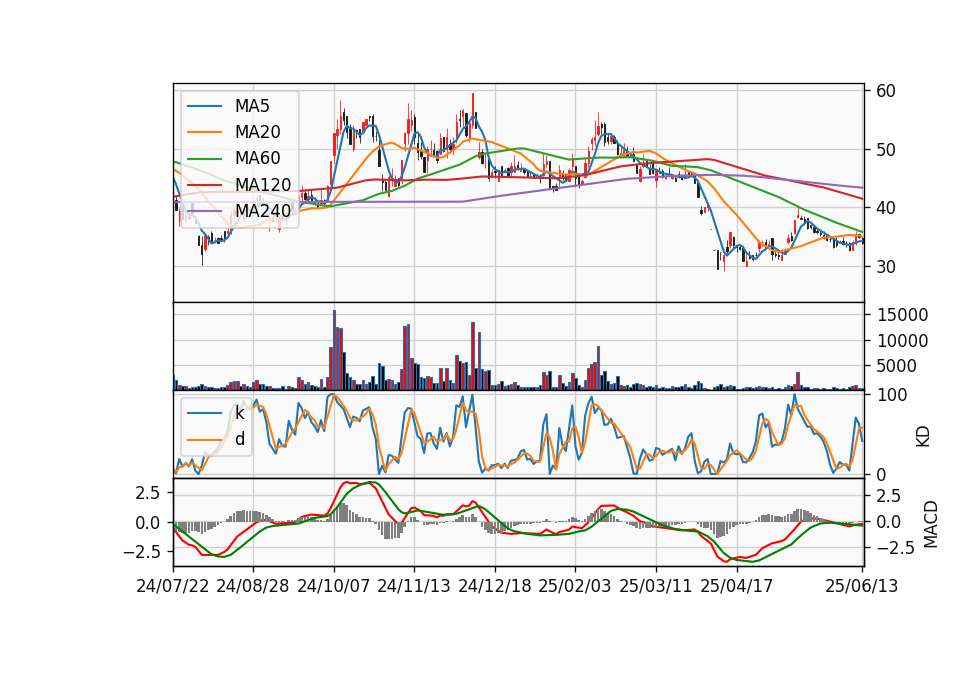Click the d legend entry in KD panel

(x=240, y=439)
